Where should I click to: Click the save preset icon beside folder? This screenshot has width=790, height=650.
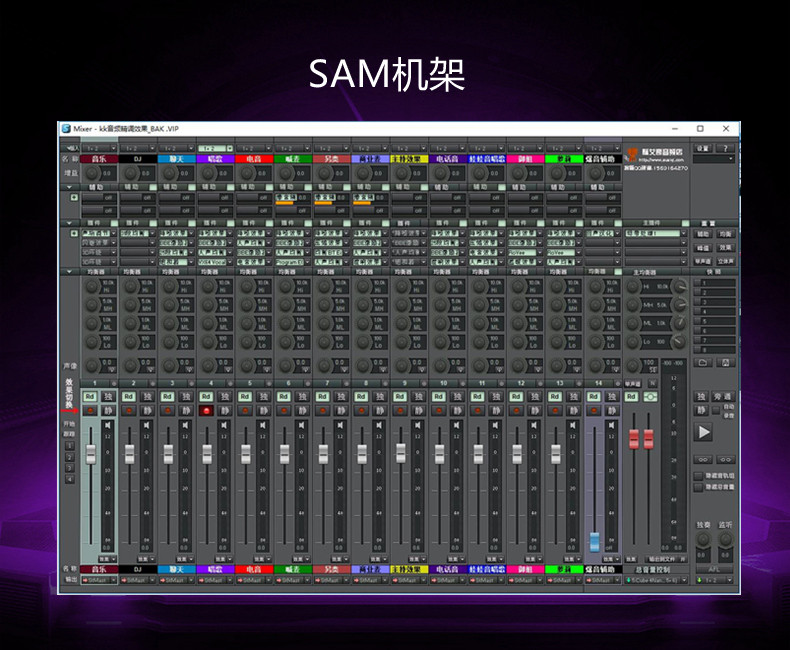click(x=726, y=362)
